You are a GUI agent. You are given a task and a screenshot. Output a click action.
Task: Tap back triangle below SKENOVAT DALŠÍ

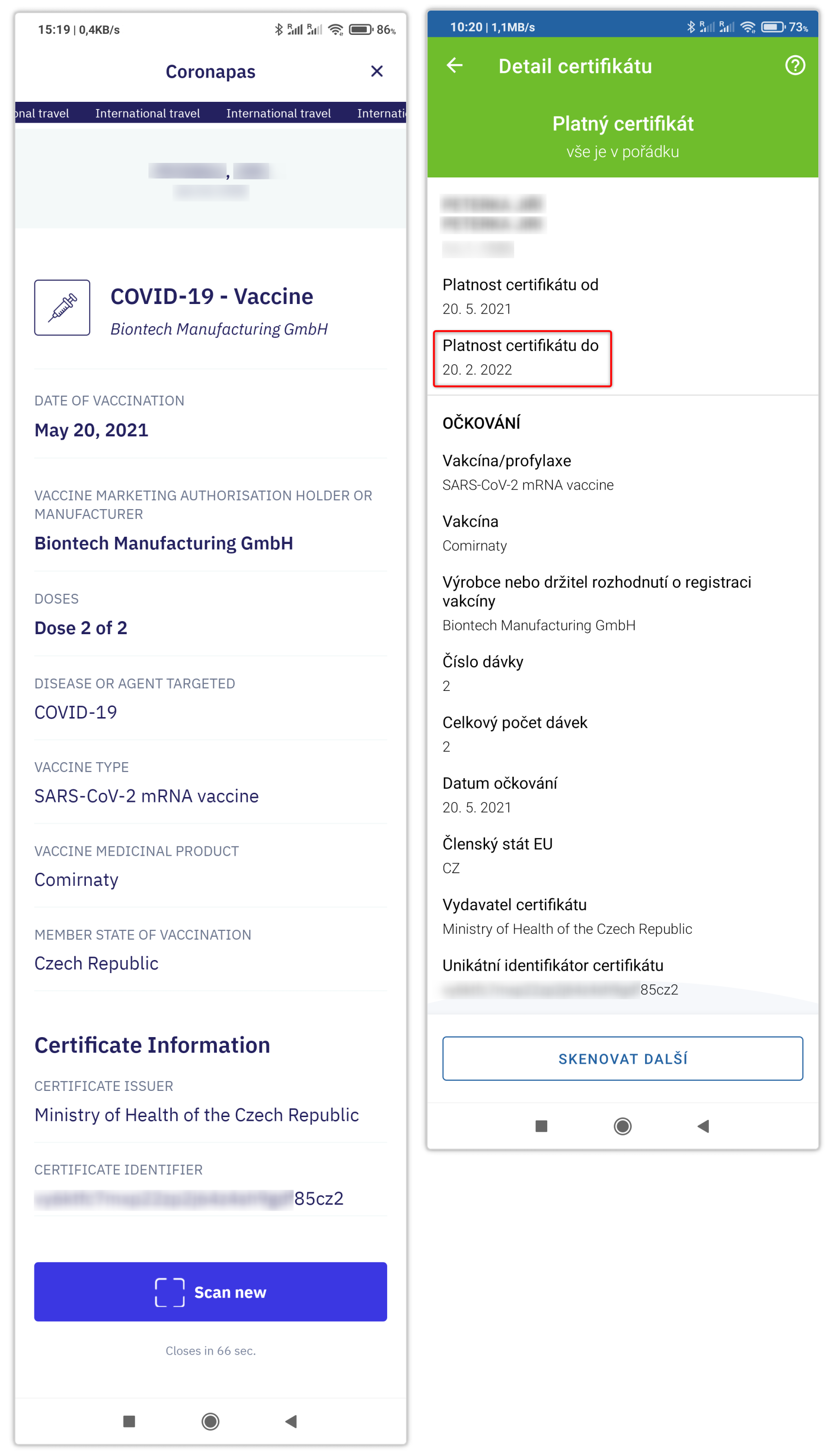[703, 1126]
